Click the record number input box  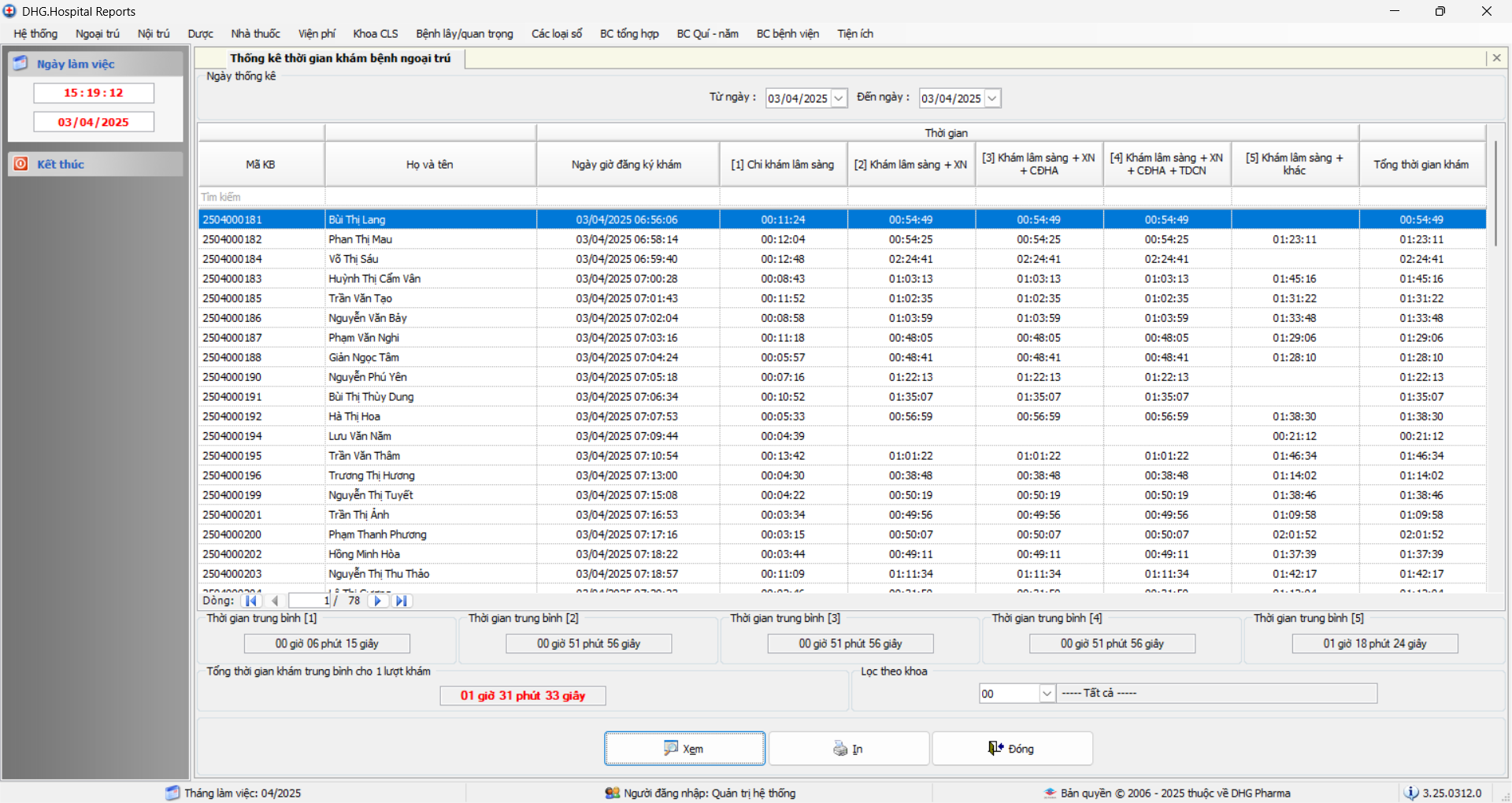(x=310, y=601)
